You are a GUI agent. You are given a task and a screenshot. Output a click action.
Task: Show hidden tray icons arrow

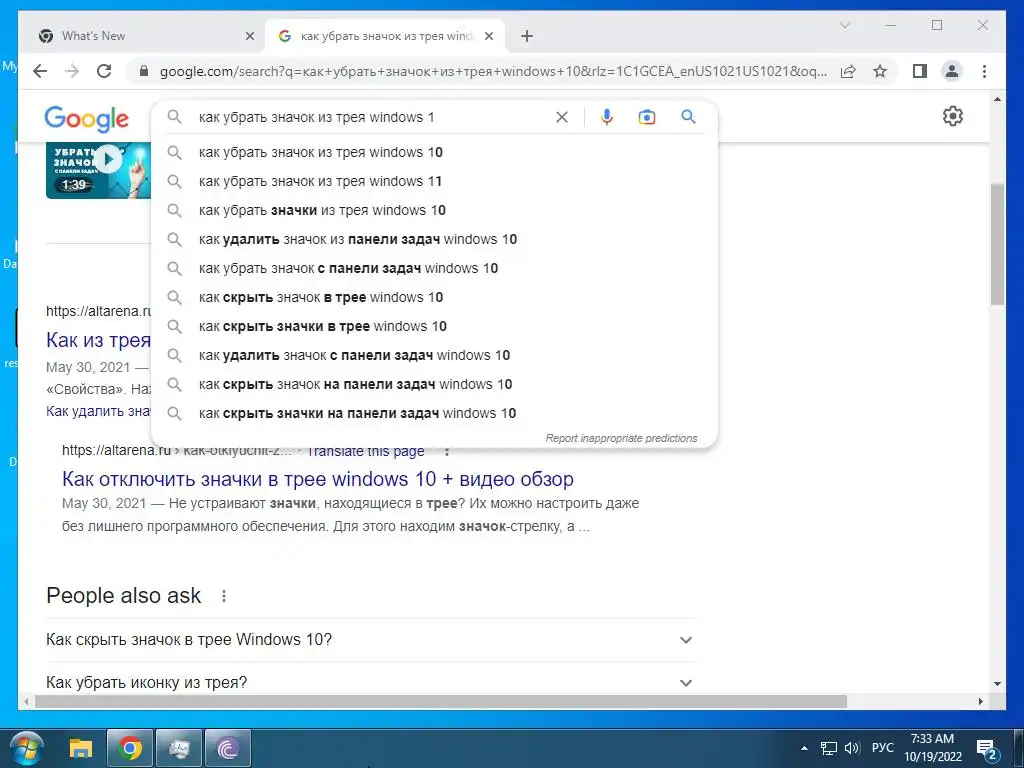[x=804, y=748]
